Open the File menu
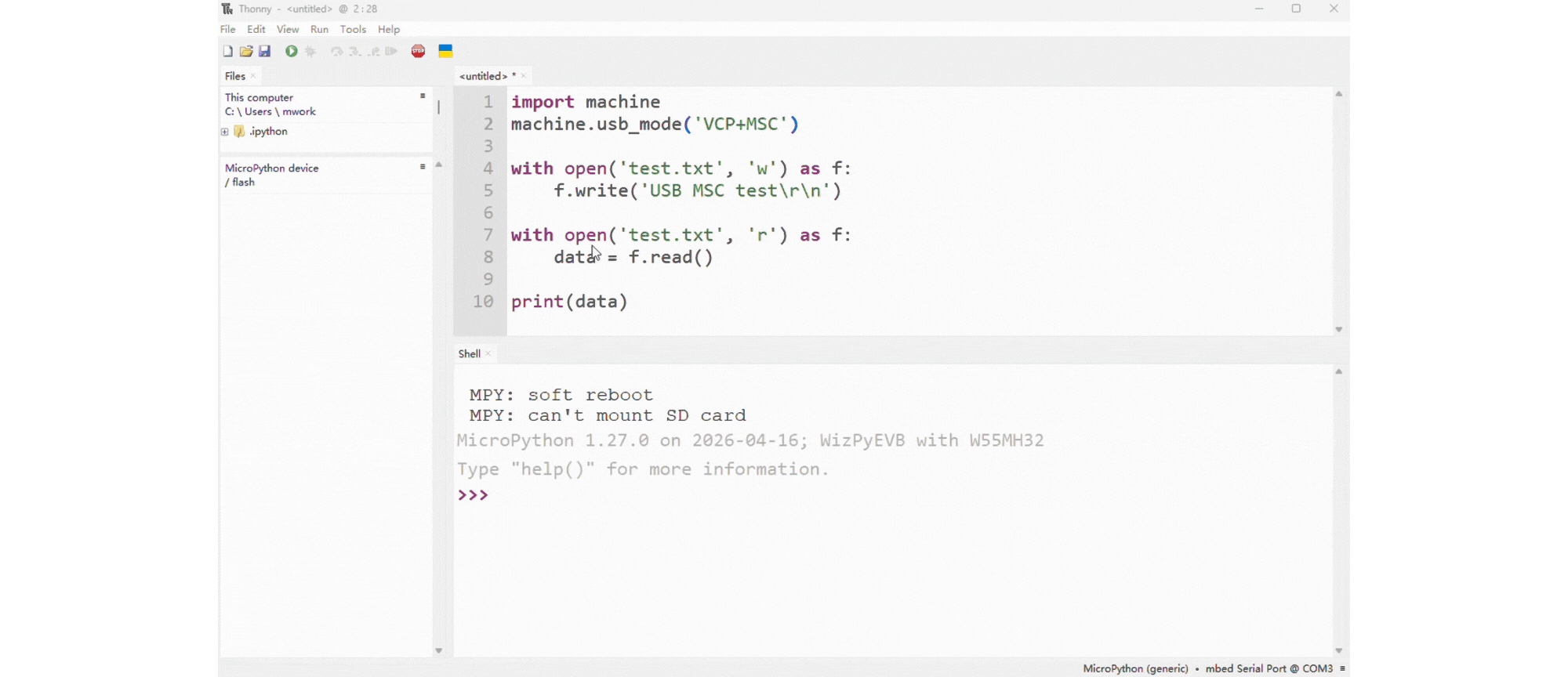 click(228, 29)
